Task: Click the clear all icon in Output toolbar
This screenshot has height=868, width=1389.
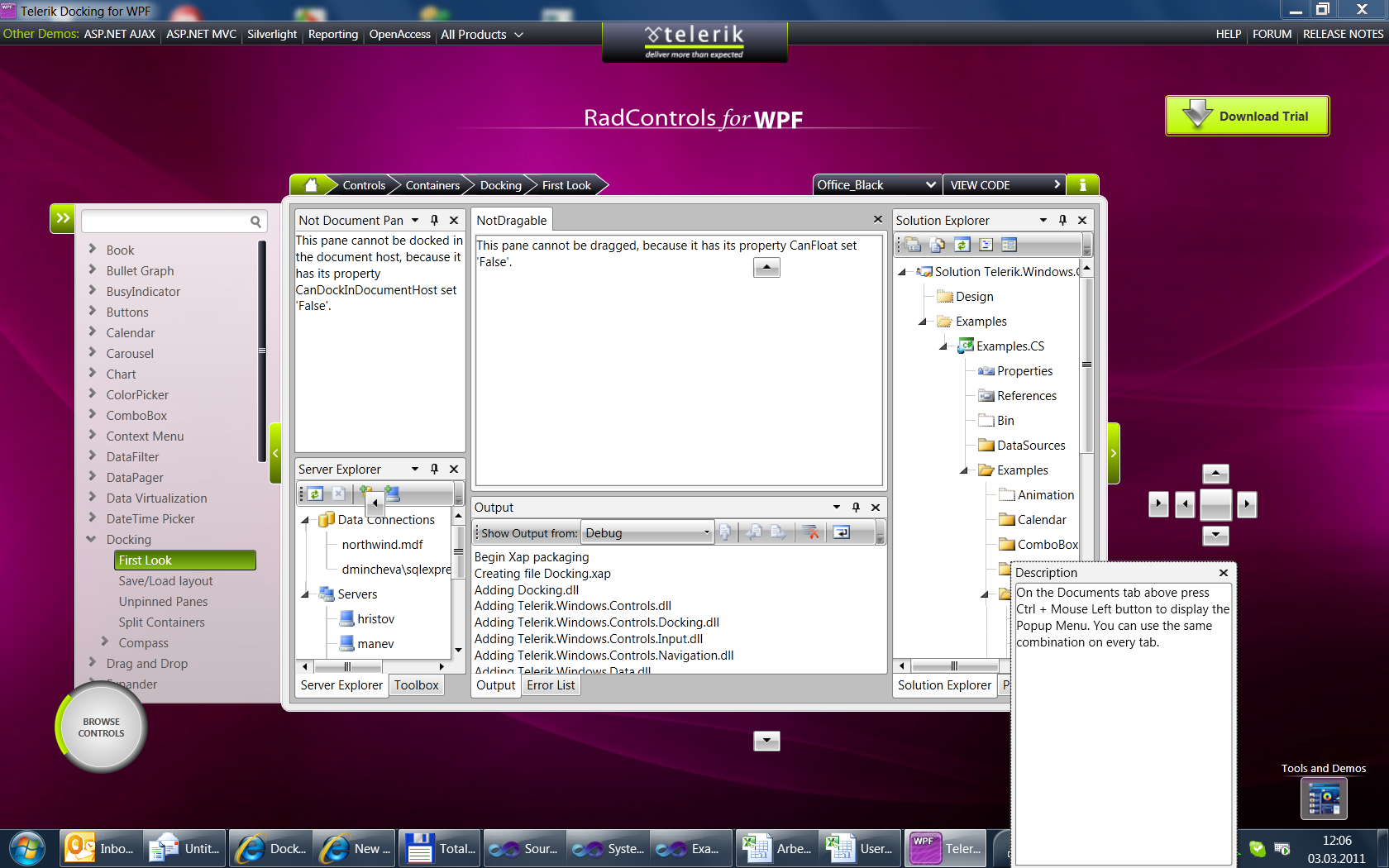Action: pyautogui.click(x=810, y=532)
